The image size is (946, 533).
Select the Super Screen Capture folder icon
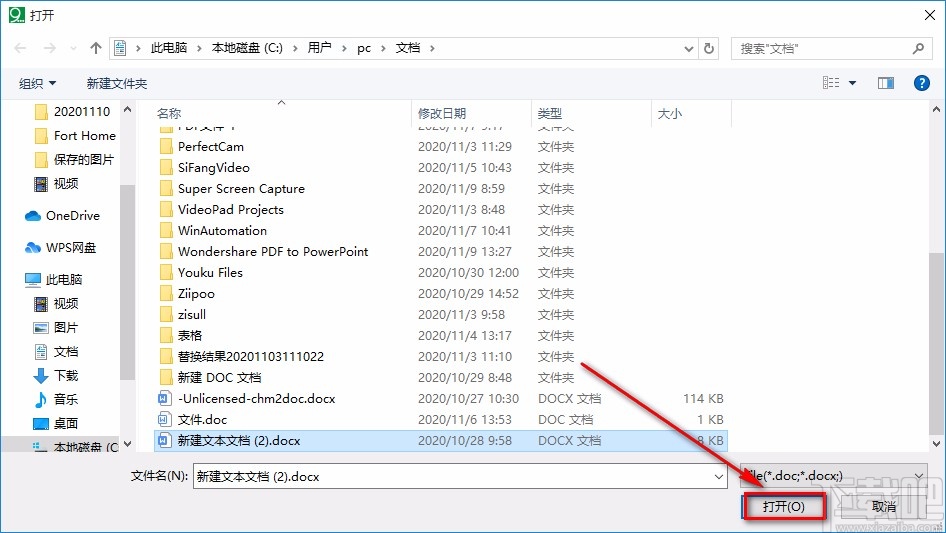coord(166,189)
